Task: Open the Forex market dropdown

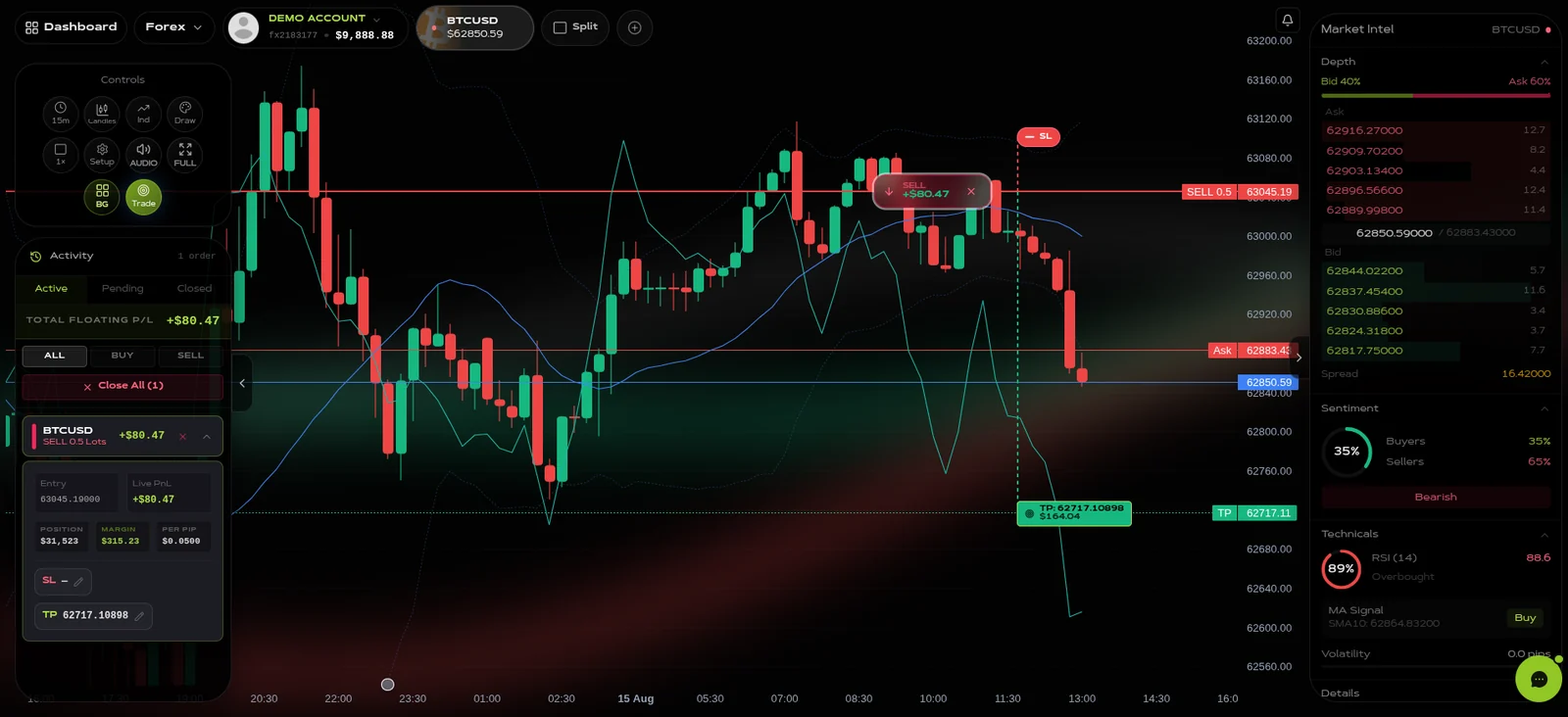Action: coord(173,26)
